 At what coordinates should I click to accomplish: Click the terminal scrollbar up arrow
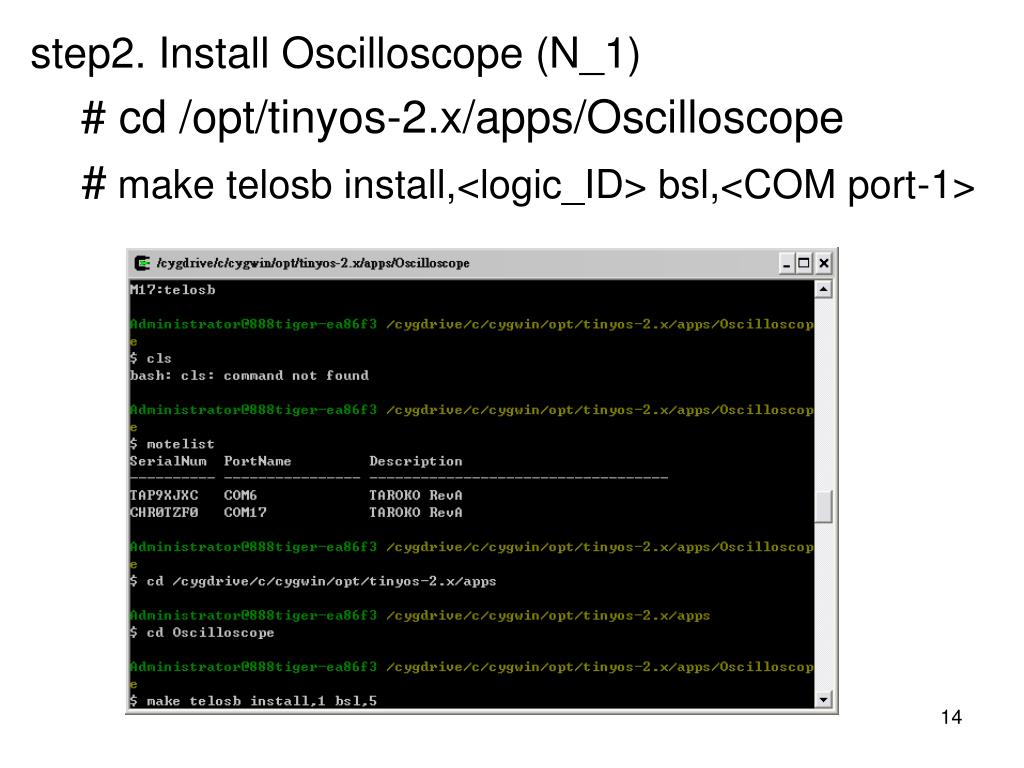point(824,289)
